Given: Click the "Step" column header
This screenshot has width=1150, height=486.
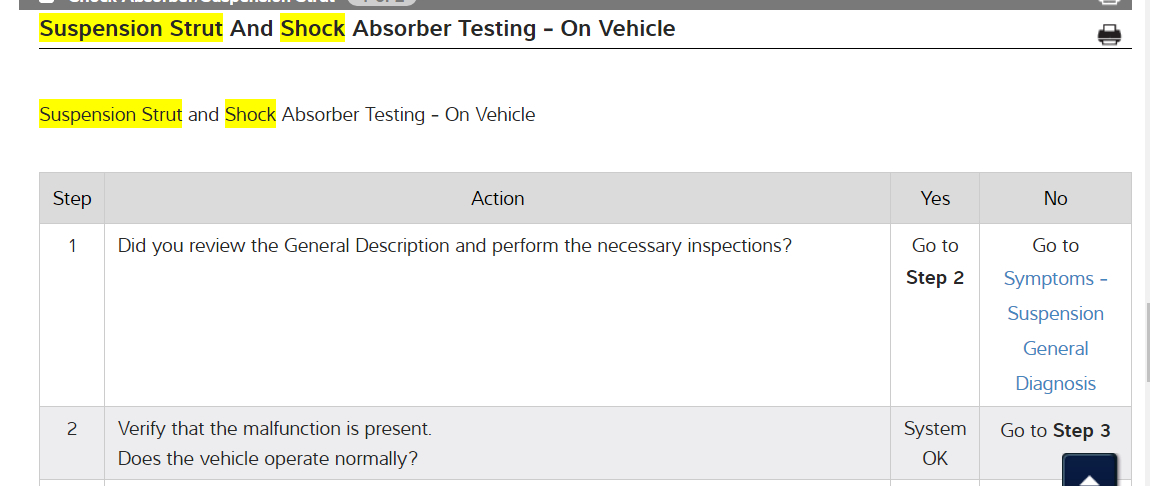Looking at the screenshot, I should point(72,198).
